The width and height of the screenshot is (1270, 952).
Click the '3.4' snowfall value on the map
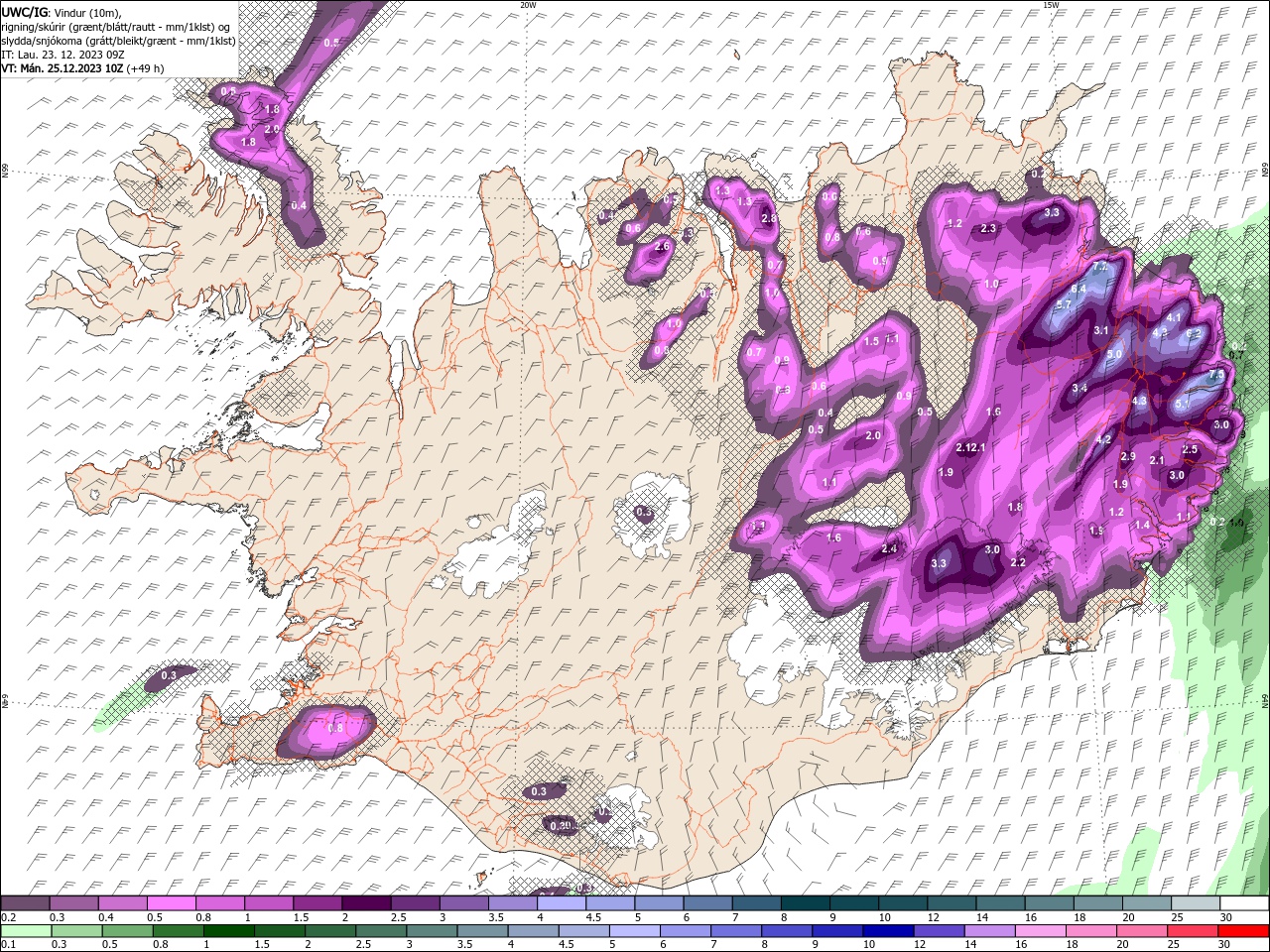click(1079, 388)
